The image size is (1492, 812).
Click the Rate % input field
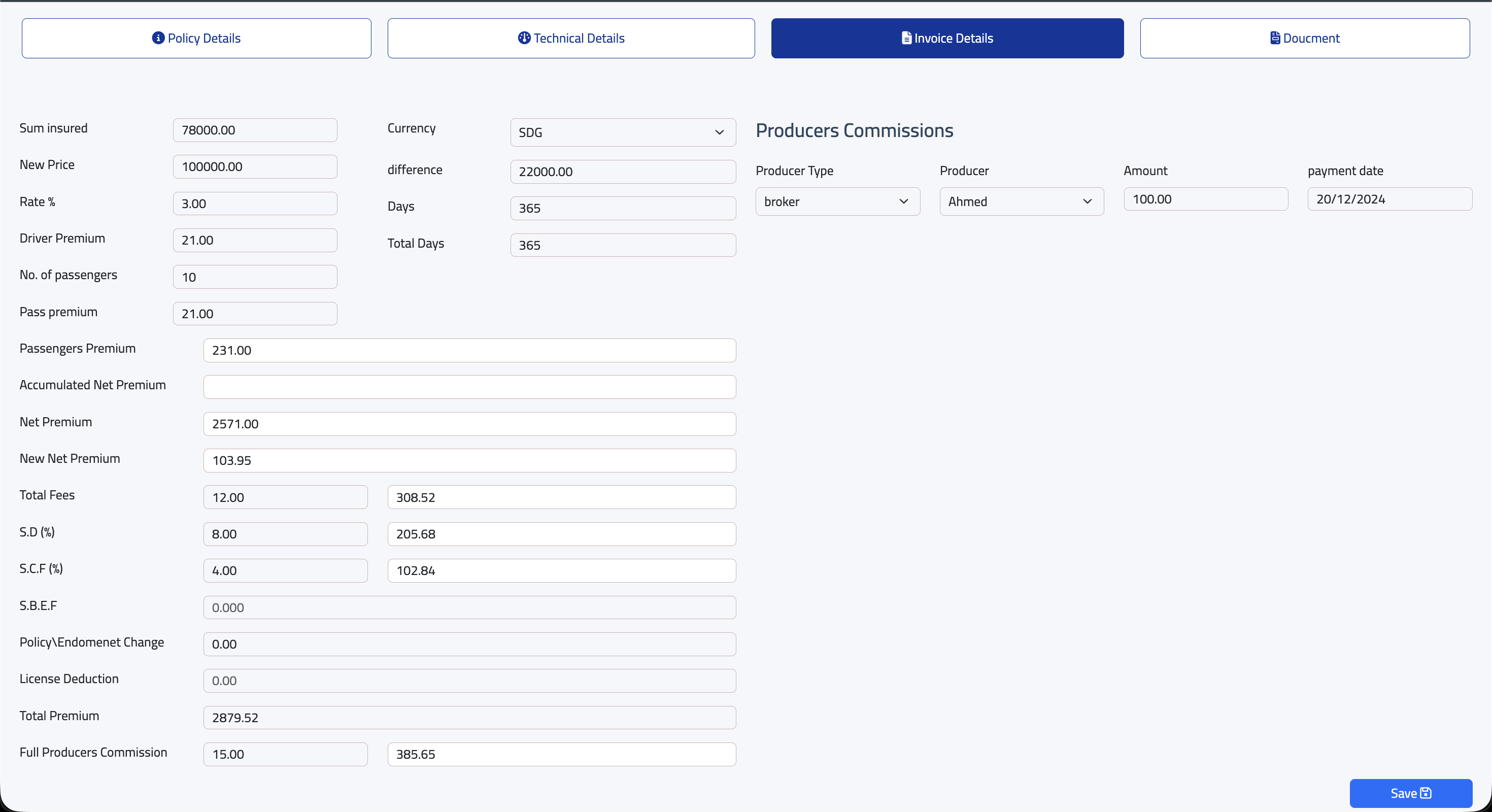[x=255, y=204]
